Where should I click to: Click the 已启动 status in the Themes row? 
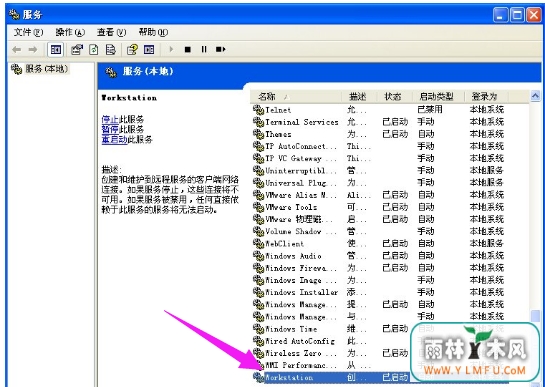click(395, 134)
